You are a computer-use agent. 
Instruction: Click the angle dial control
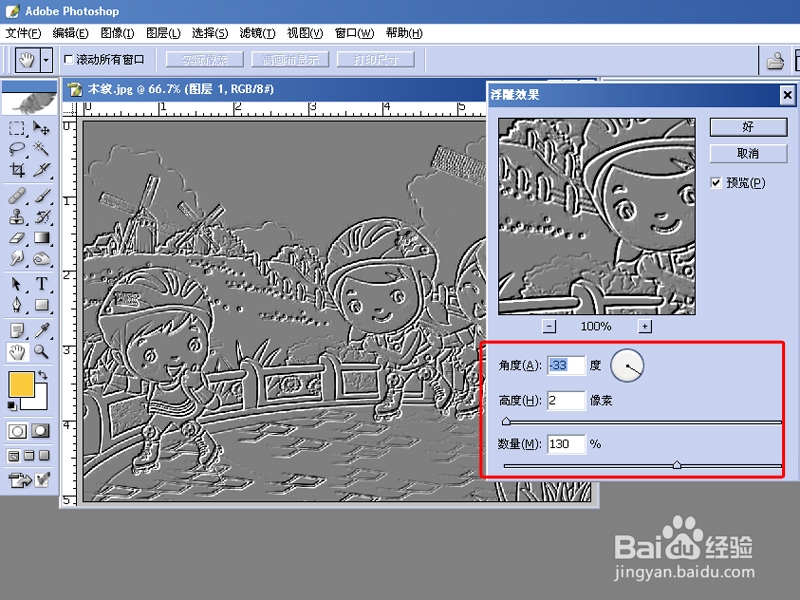click(627, 365)
